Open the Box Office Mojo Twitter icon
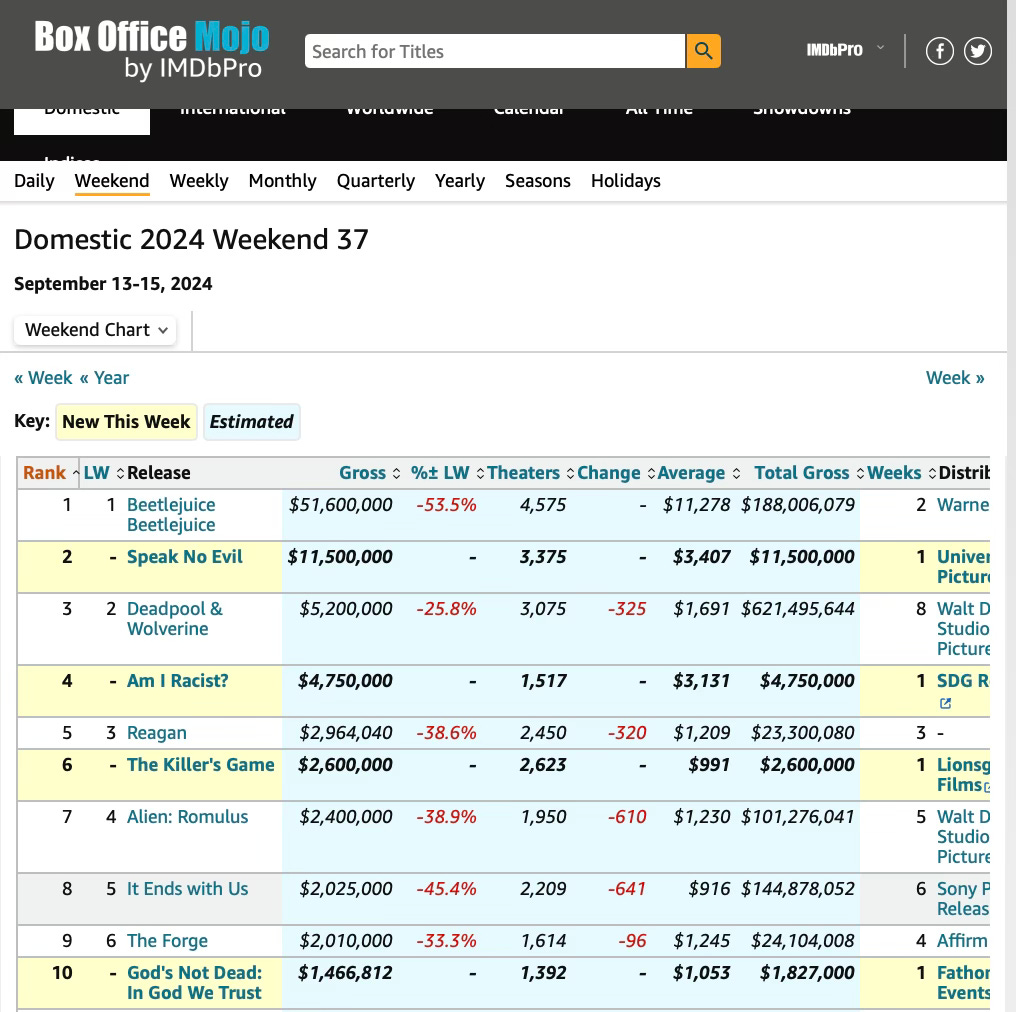The height and width of the screenshot is (1012, 1016). (978, 51)
